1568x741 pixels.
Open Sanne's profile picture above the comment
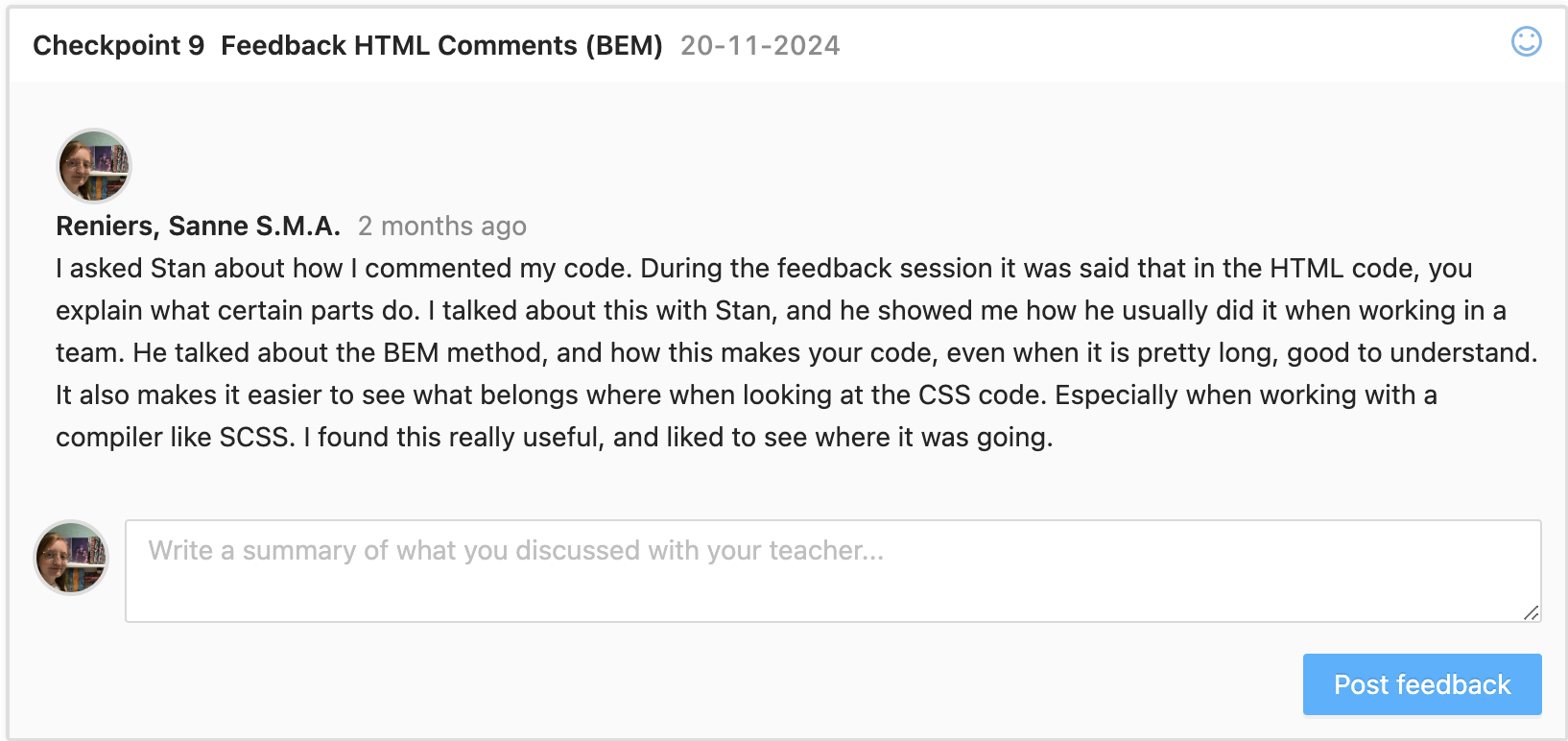(x=94, y=166)
